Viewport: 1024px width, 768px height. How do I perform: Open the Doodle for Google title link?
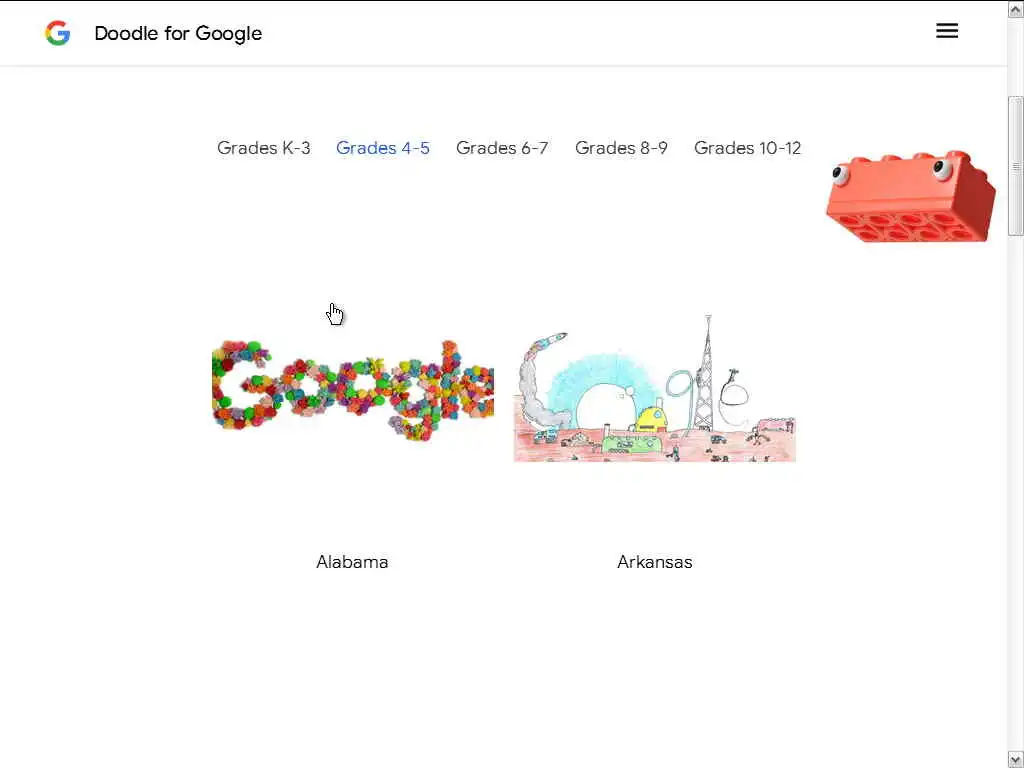[x=178, y=33]
